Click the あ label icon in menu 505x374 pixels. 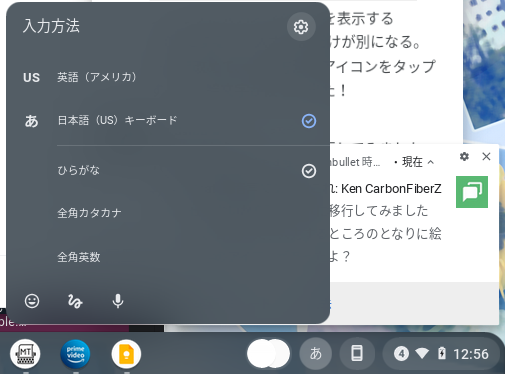(32, 121)
